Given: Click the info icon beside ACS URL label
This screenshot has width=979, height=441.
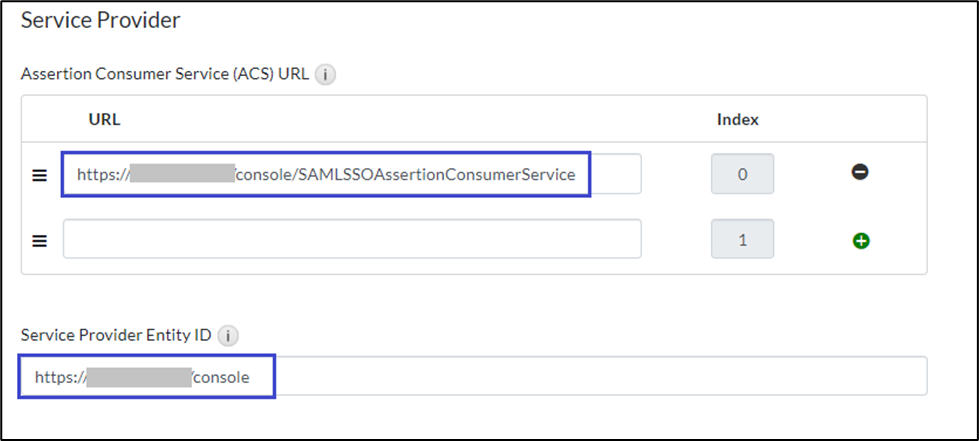Looking at the screenshot, I should [x=324, y=74].
